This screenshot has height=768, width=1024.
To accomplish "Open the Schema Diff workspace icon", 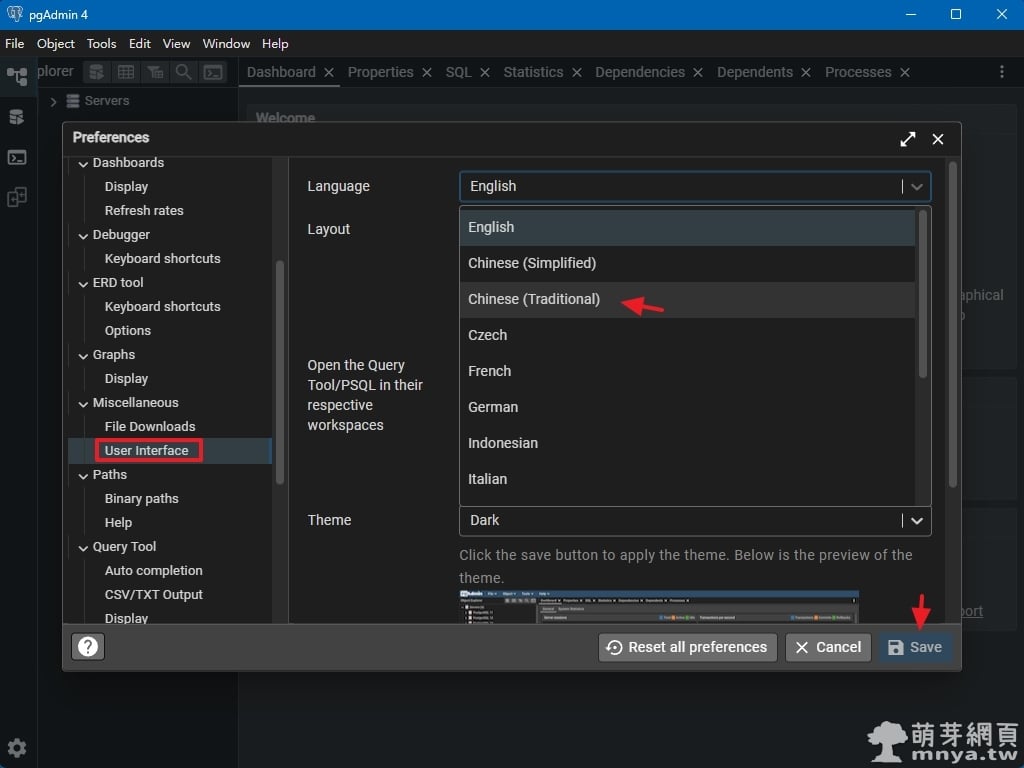I will tap(16, 197).
